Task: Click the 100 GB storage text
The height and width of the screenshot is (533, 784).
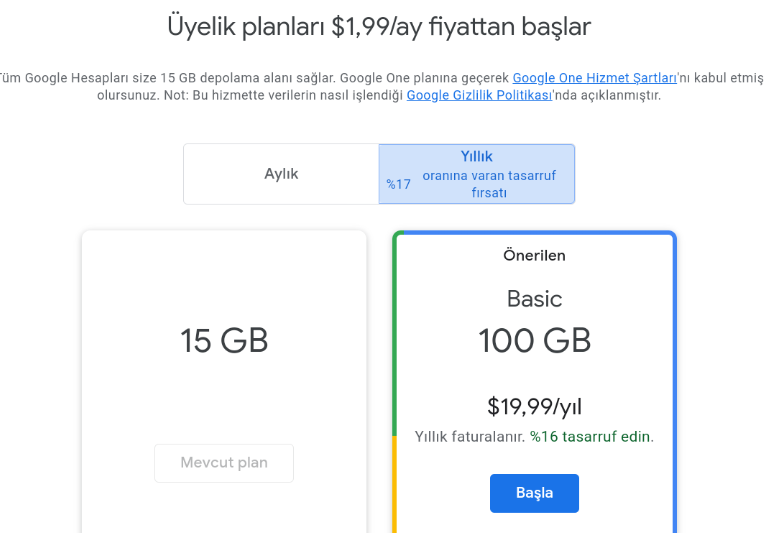Action: click(534, 341)
